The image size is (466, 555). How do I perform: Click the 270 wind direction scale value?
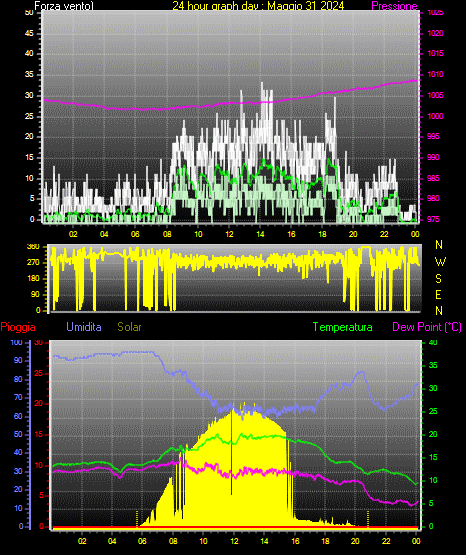click(33, 263)
